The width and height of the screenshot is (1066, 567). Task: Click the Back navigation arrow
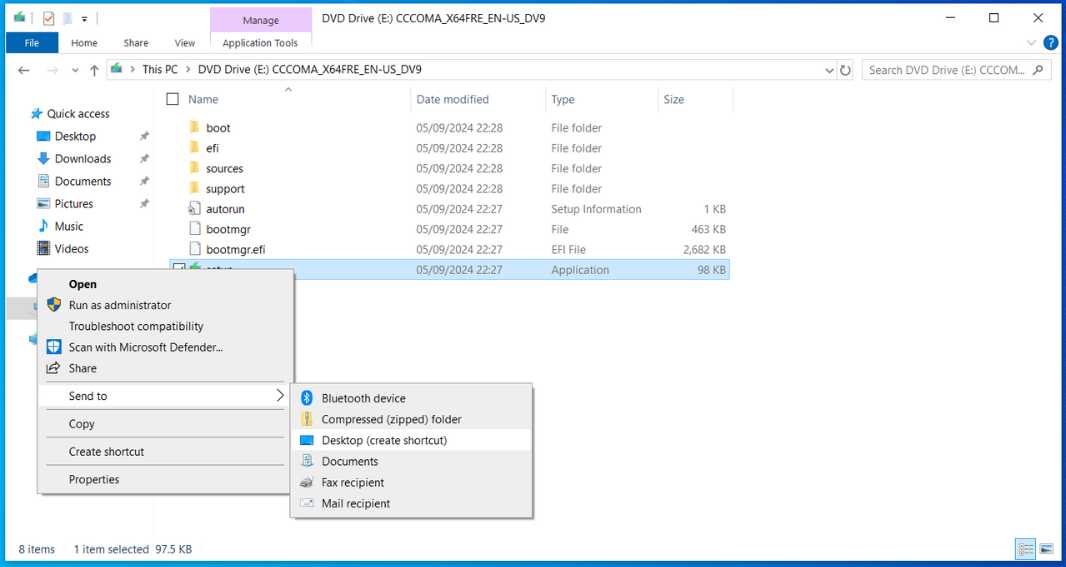point(24,70)
